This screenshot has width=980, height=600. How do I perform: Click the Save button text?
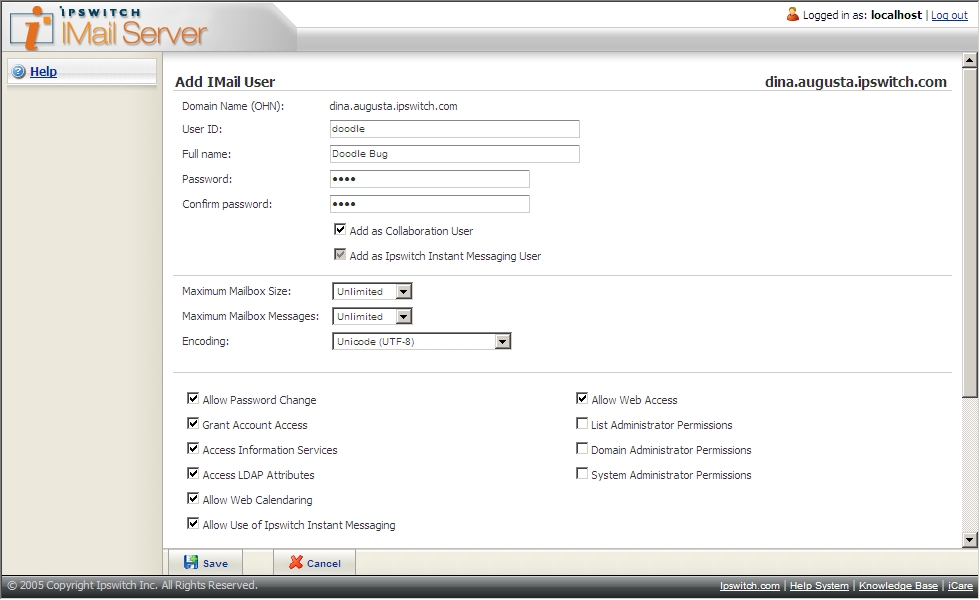pyautogui.click(x=215, y=563)
